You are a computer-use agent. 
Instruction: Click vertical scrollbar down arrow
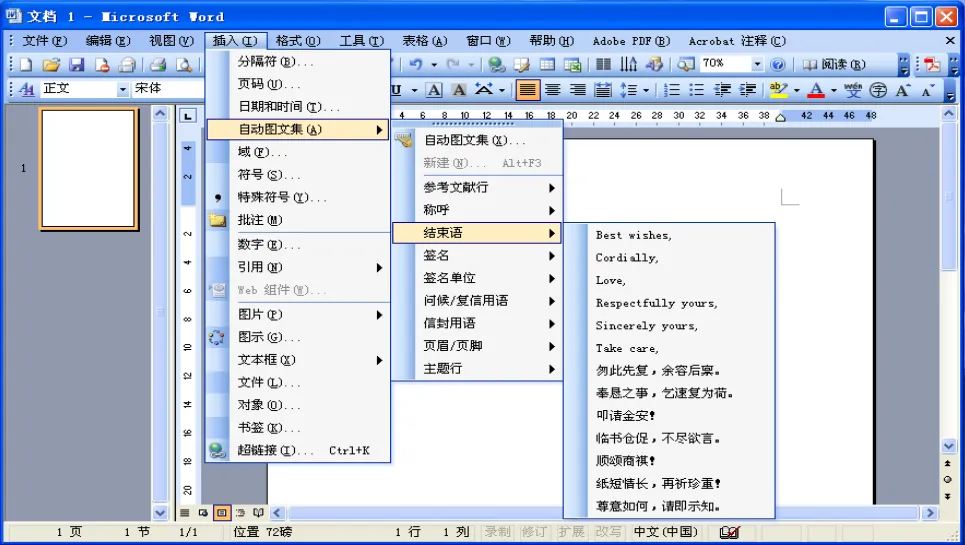(948, 446)
